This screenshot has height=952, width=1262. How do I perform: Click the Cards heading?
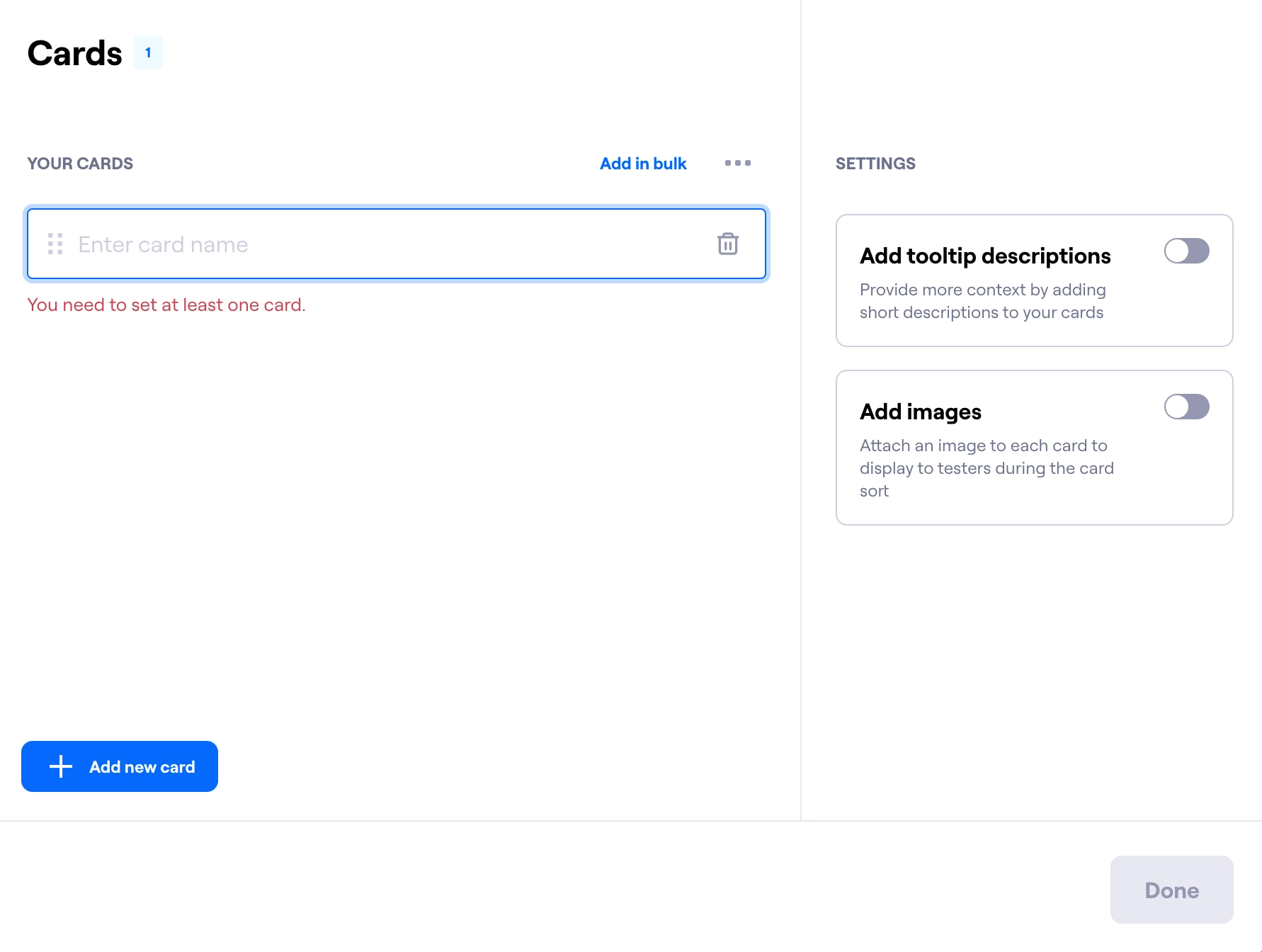tap(74, 53)
